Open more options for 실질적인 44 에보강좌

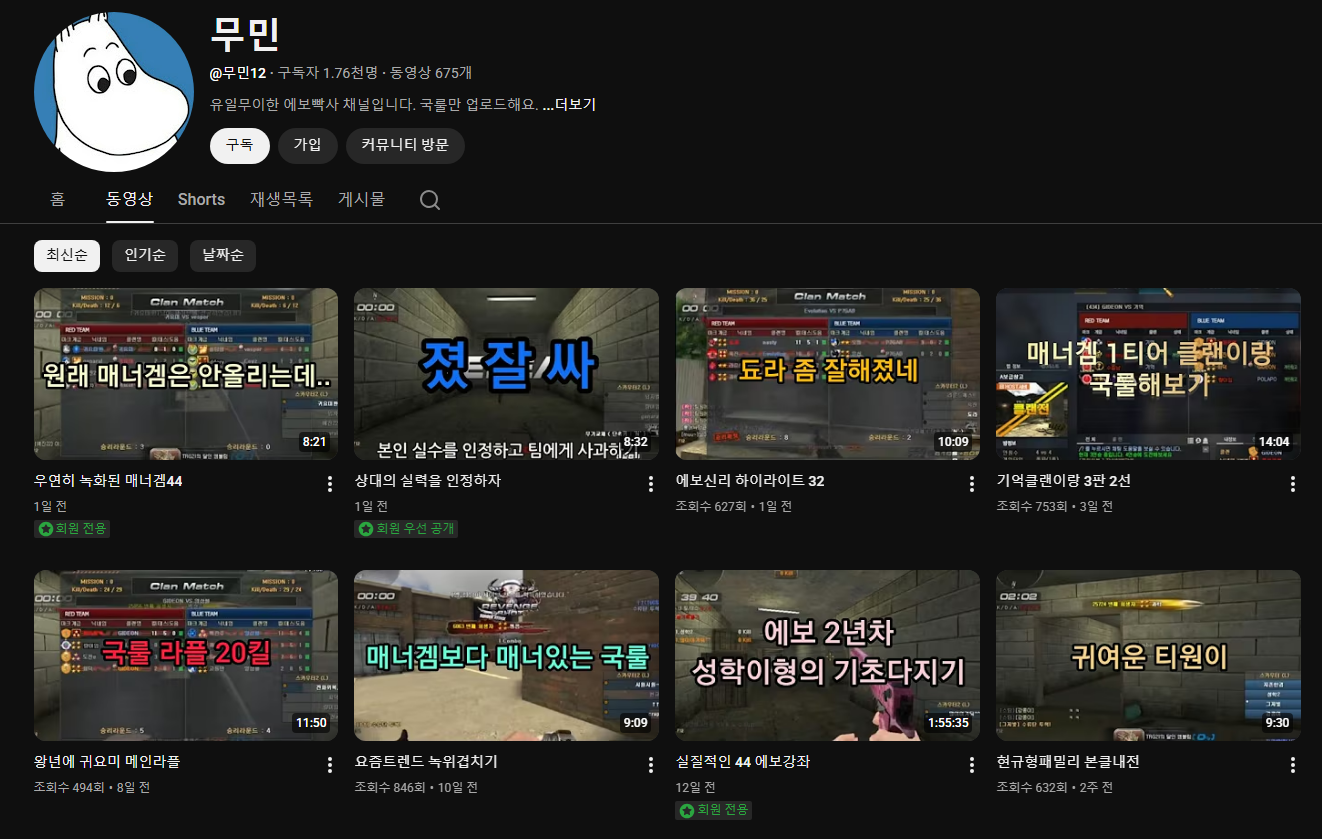[971, 765]
